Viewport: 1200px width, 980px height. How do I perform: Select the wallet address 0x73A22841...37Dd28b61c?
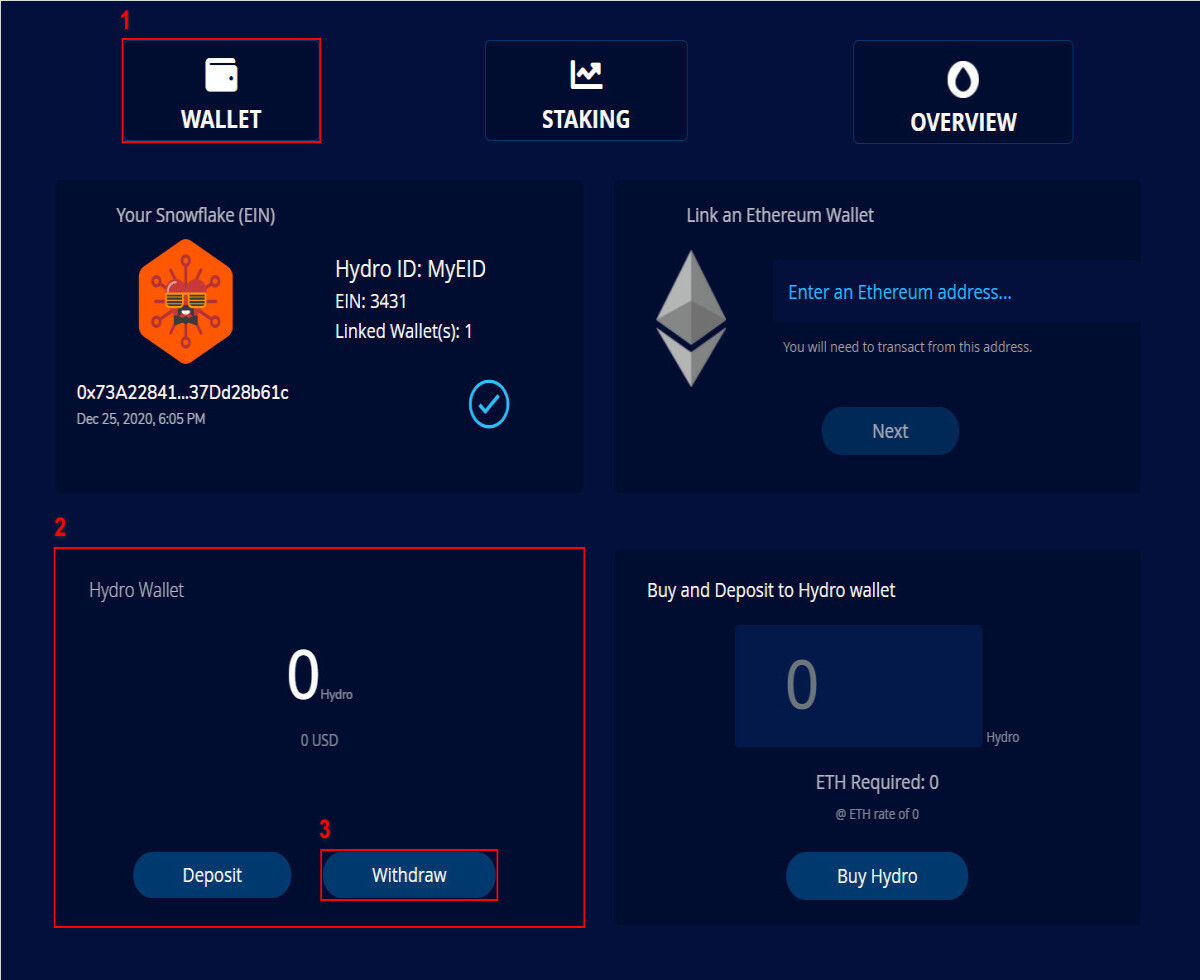click(x=183, y=392)
